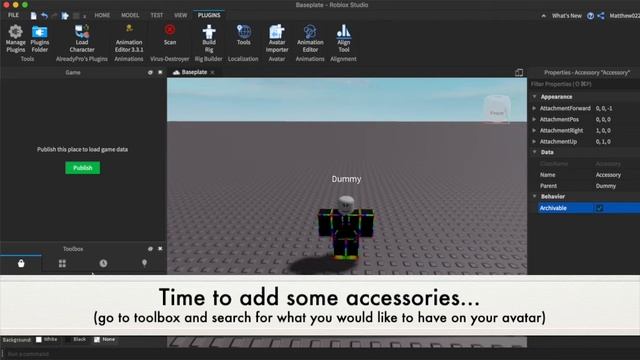Pop out the Toolbox panel
640x360 pixels.
[150, 249]
